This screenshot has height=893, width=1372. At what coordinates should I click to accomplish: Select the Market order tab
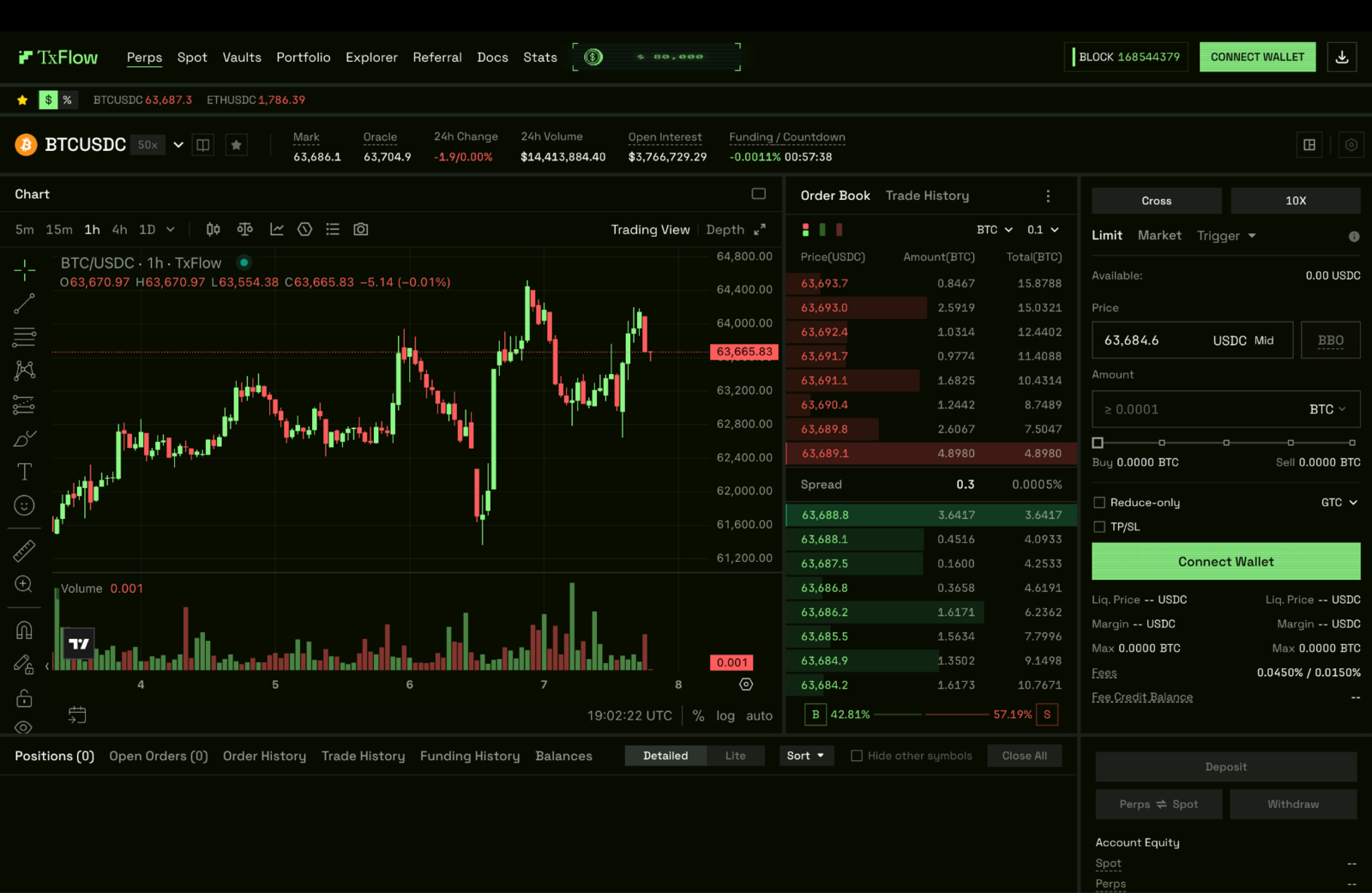1159,235
